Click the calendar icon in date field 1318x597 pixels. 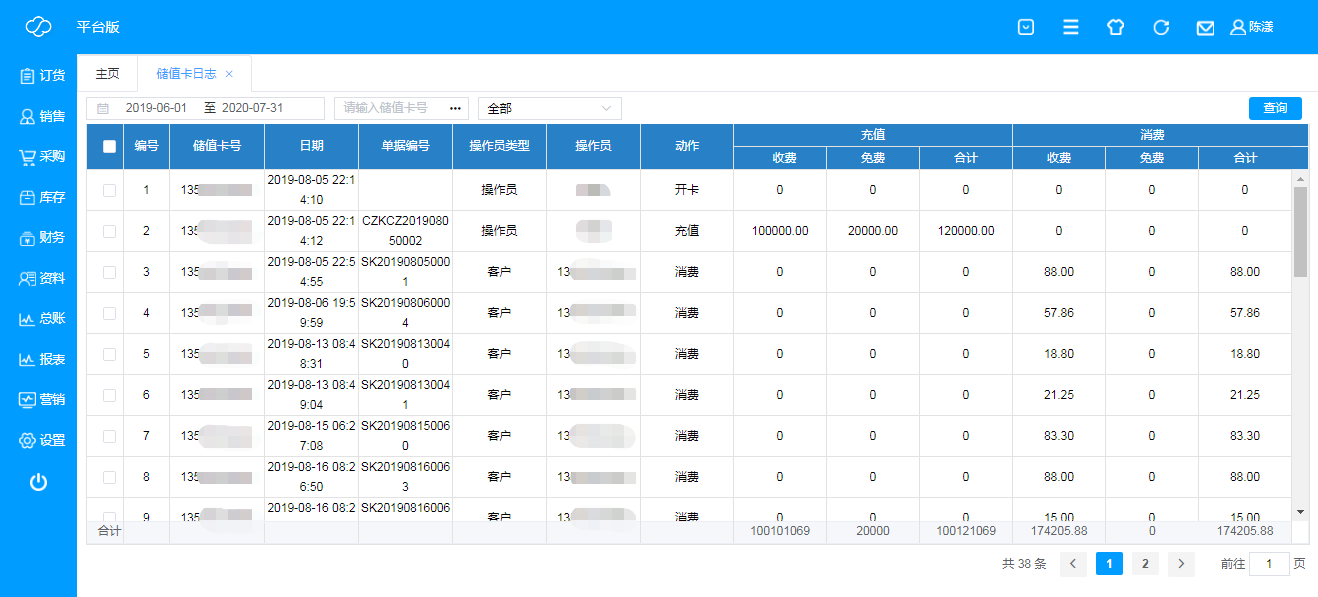click(x=103, y=108)
